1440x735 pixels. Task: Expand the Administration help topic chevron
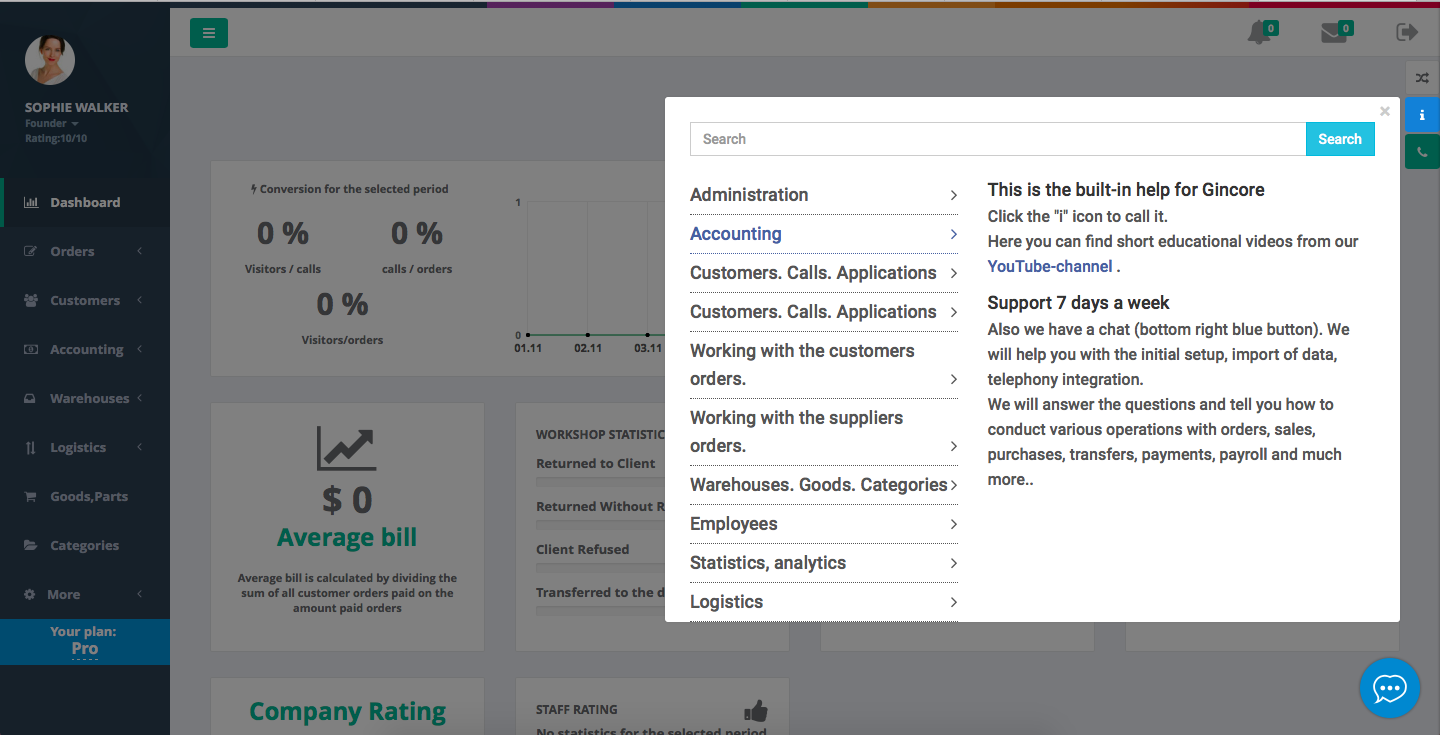(954, 196)
